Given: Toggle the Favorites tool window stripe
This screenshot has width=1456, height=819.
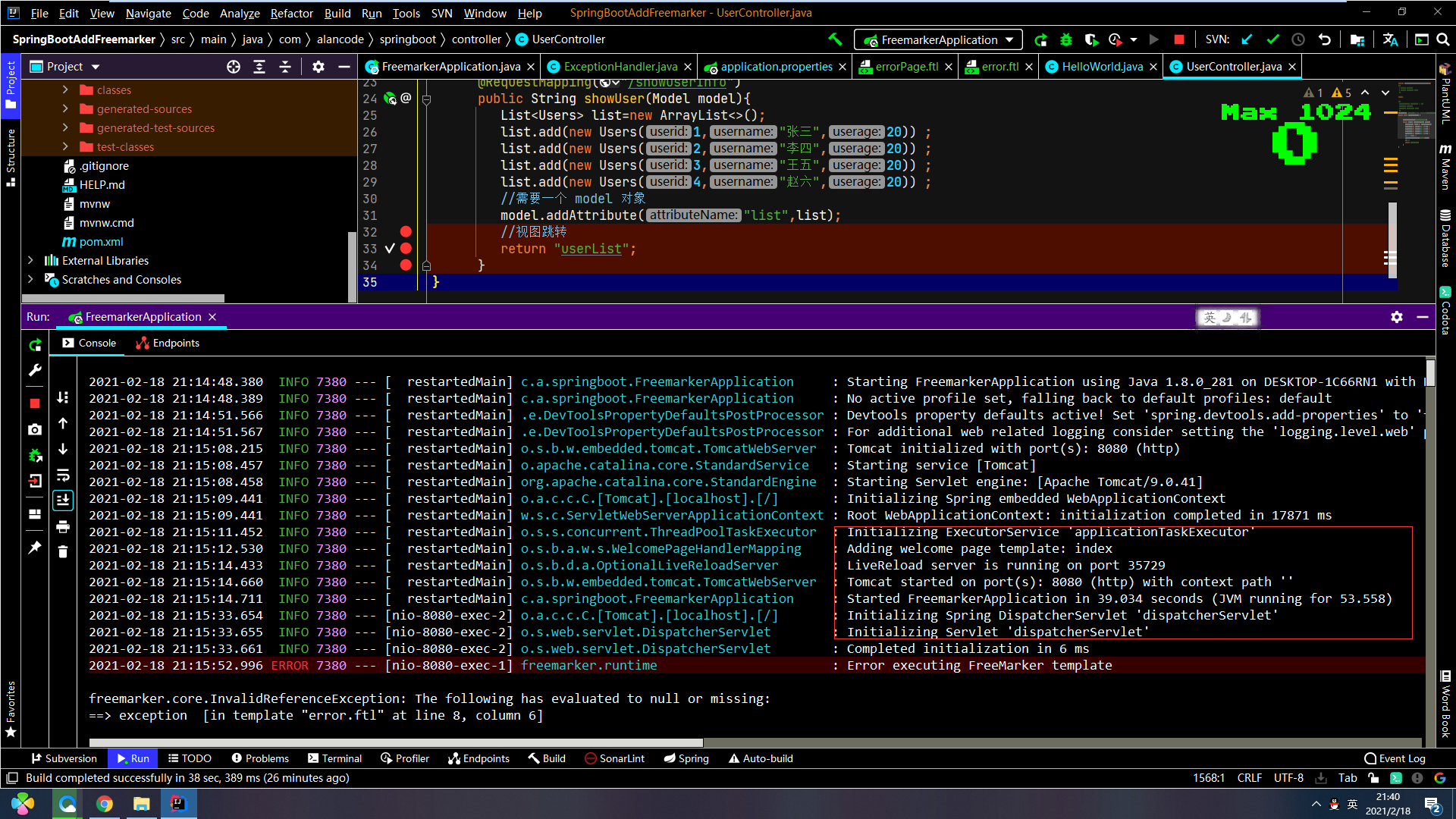Looking at the screenshot, I should [x=11, y=709].
